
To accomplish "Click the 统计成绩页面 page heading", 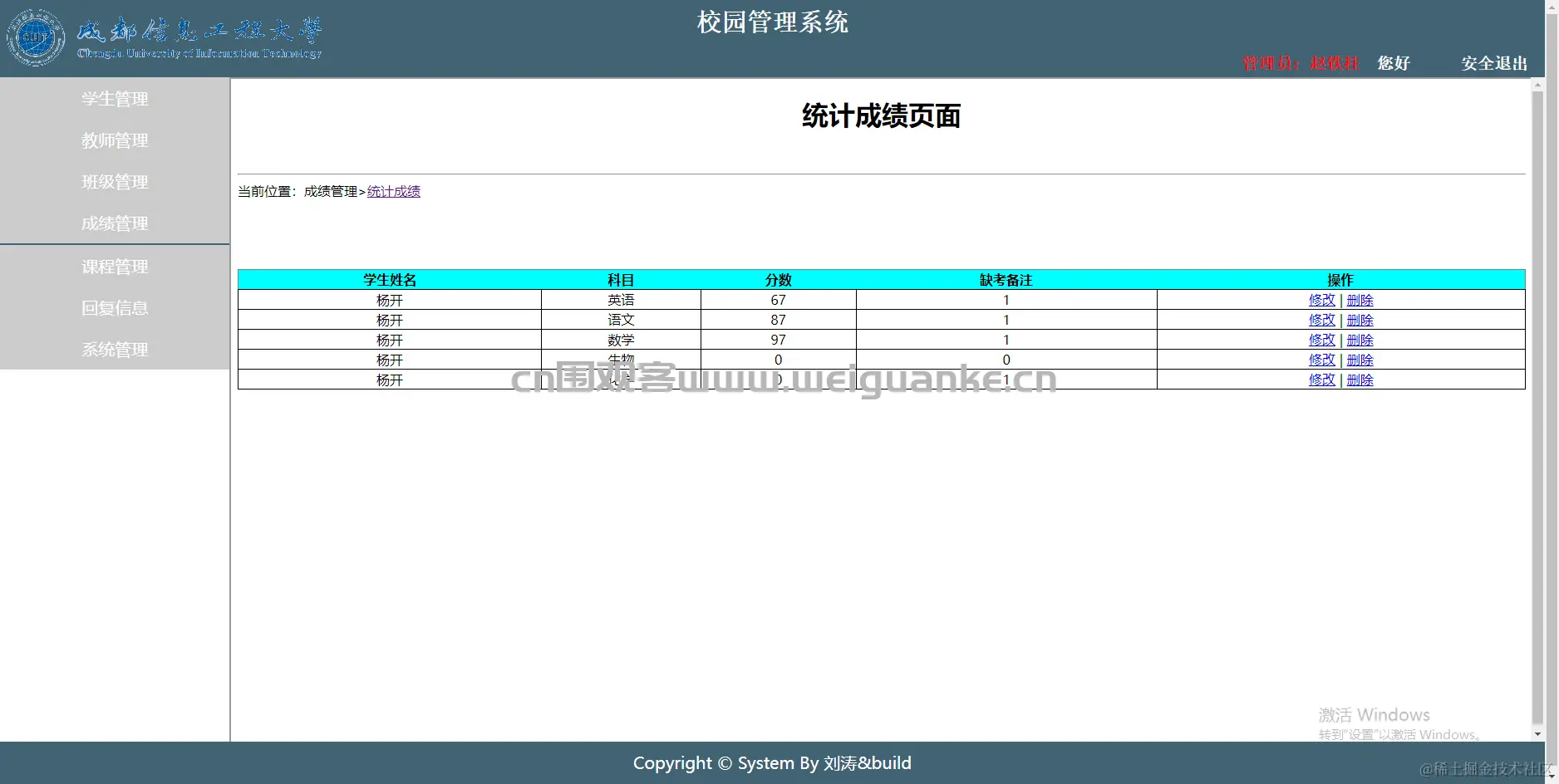I will click(881, 116).
